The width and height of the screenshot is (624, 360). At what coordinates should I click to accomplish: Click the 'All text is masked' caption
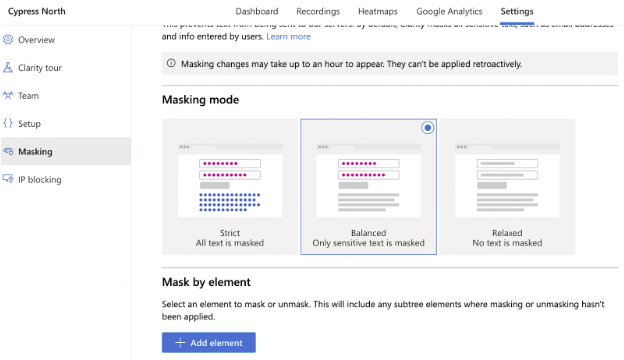point(230,243)
